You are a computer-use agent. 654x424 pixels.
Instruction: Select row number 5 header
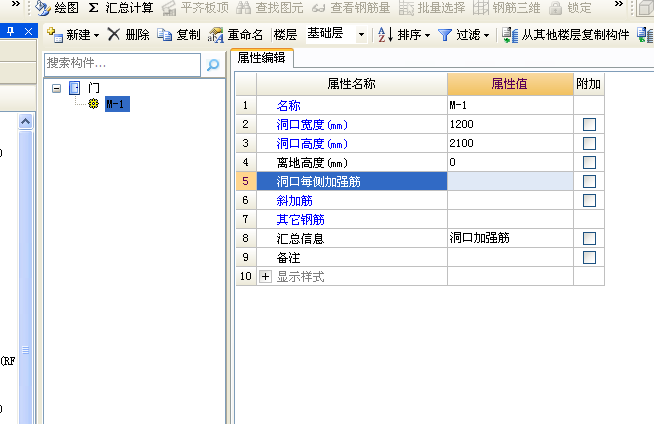click(246, 181)
